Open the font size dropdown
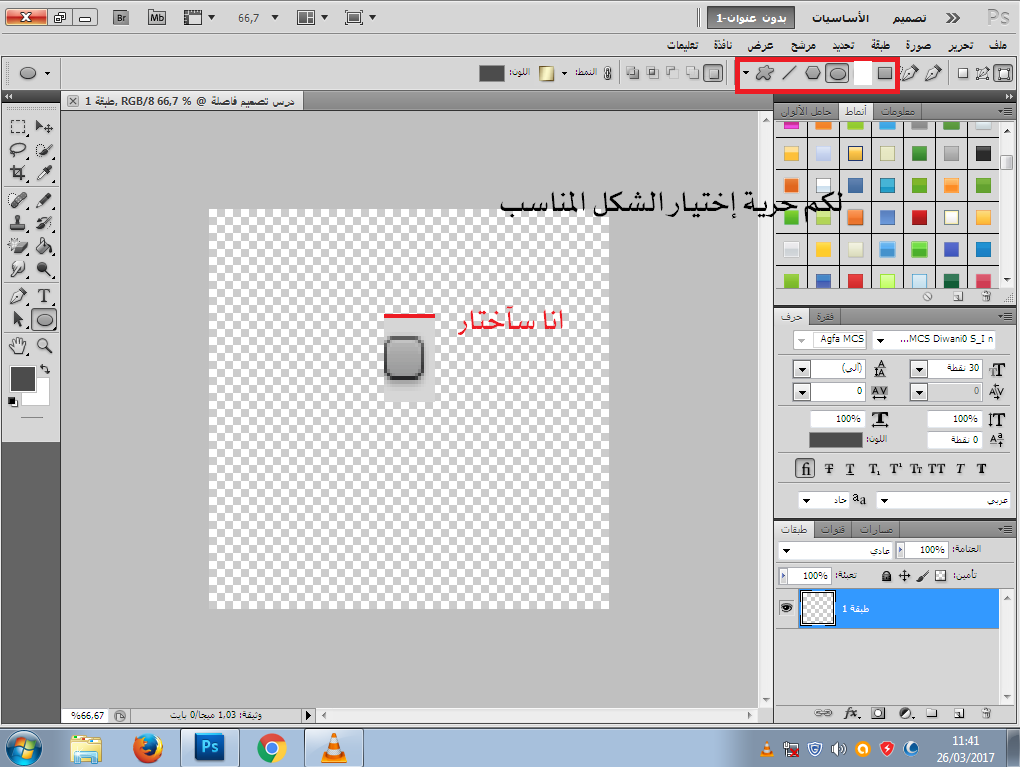Image resolution: width=1020 pixels, height=767 pixels. (x=919, y=369)
